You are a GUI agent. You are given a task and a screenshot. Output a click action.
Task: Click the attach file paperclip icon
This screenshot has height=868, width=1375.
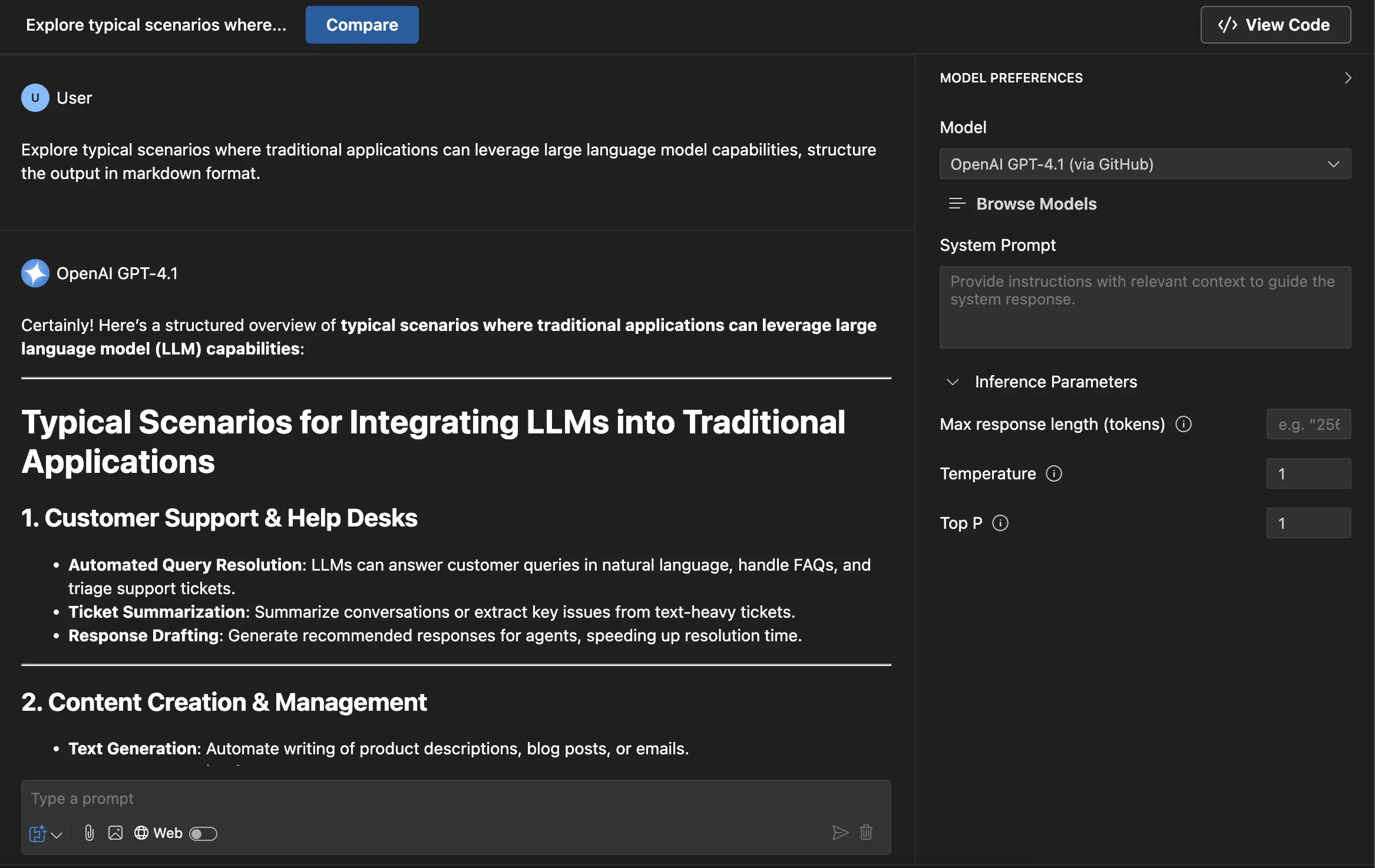90,833
